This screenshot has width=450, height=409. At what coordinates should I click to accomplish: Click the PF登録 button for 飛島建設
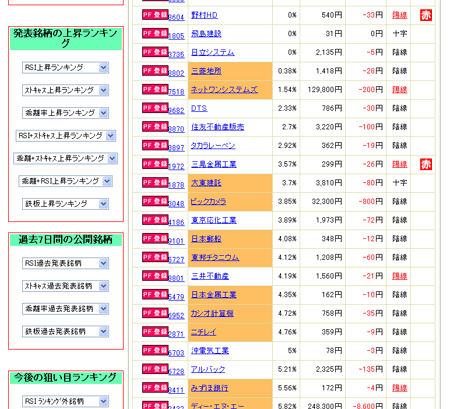155,33
